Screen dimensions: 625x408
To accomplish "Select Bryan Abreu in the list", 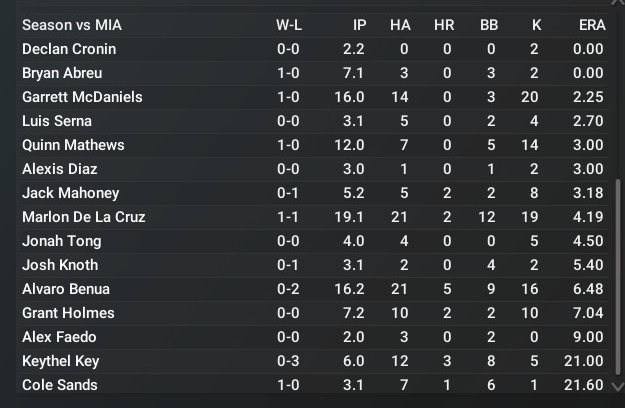I will [62, 73].
